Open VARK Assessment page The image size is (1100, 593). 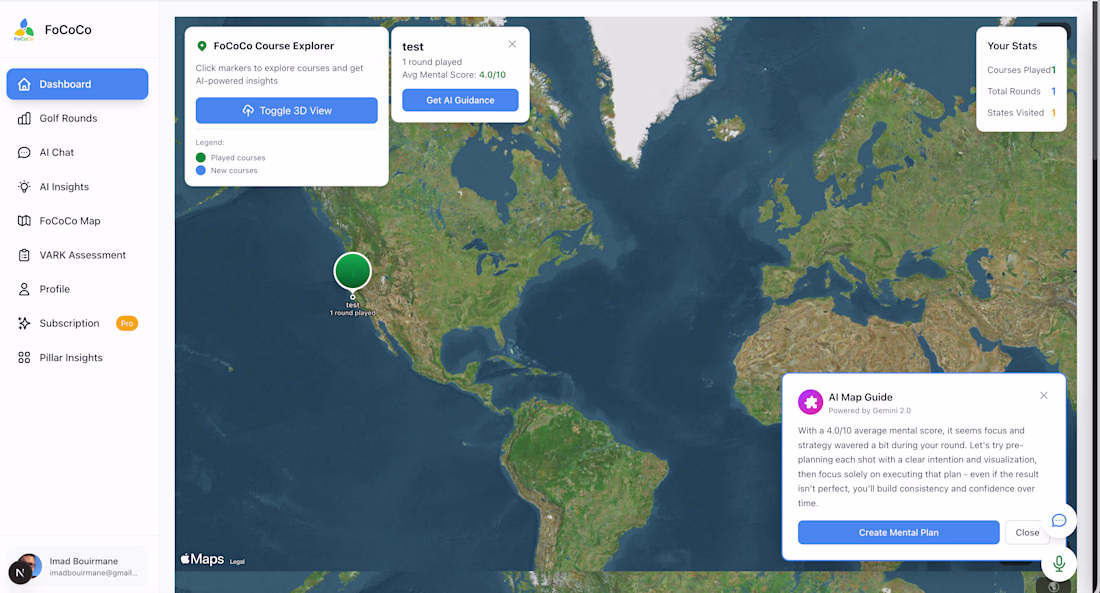click(x=77, y=255)
